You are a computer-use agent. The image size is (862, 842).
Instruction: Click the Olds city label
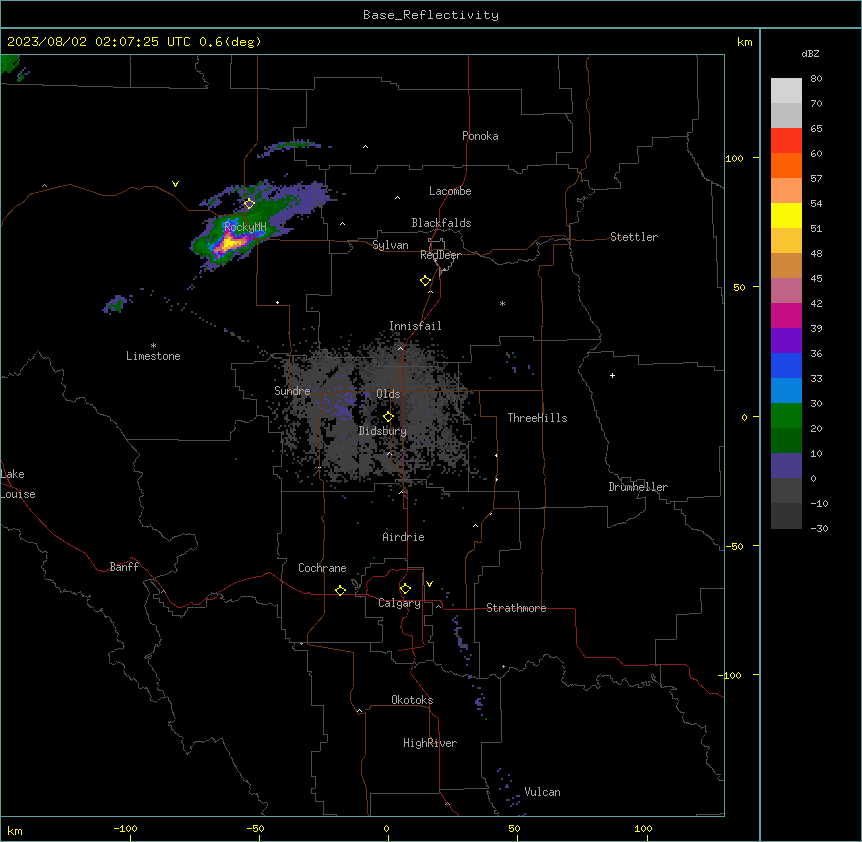click(388, 394)
